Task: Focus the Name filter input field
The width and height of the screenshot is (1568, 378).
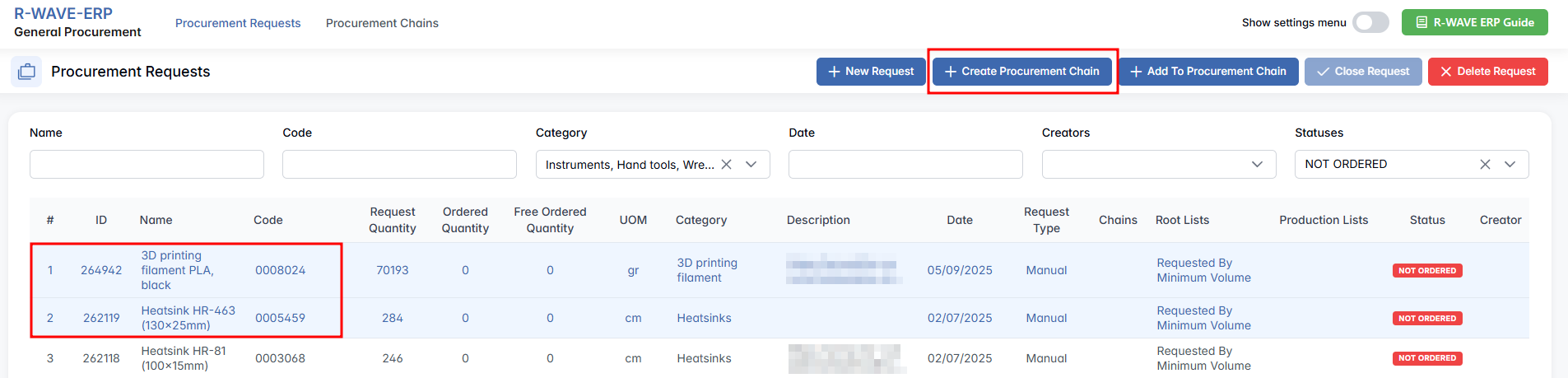Action: (x=147, y=165)
